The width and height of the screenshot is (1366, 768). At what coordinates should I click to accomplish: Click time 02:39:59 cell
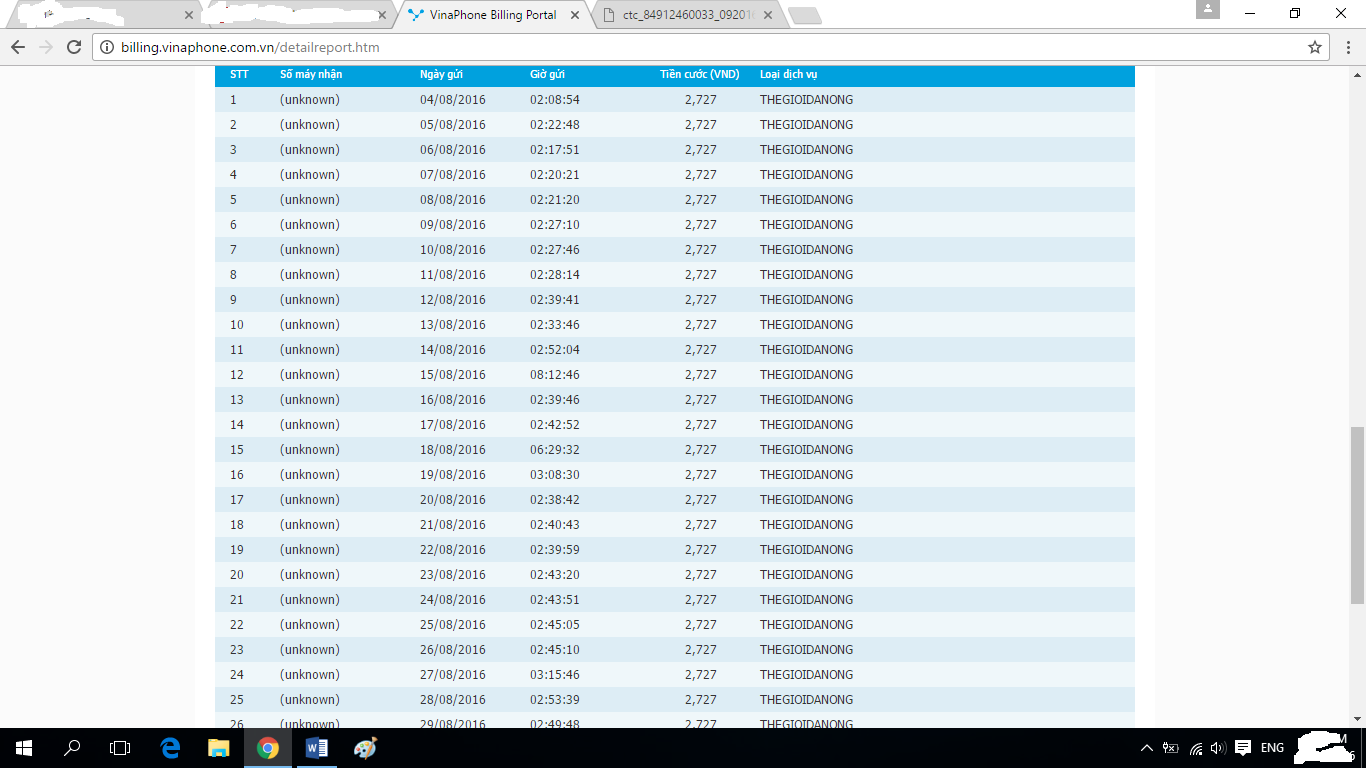pos(555,550)
